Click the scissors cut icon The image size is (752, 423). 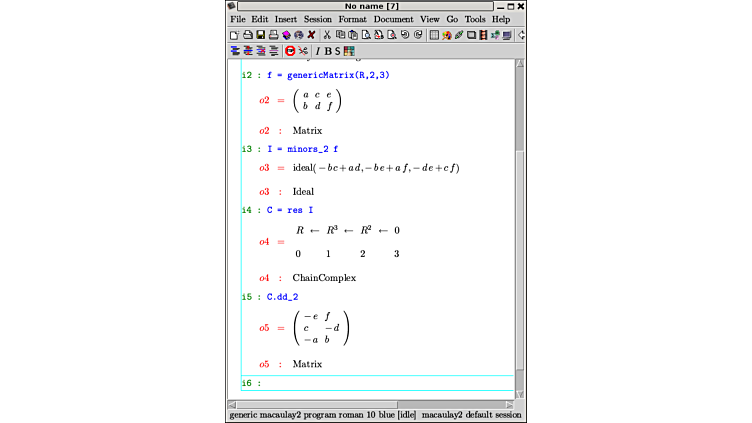click(x=327, y=35)
